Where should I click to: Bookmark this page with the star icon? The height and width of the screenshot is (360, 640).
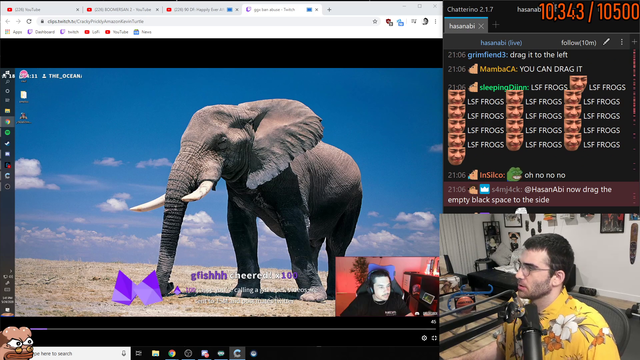[x=375, y=21]
